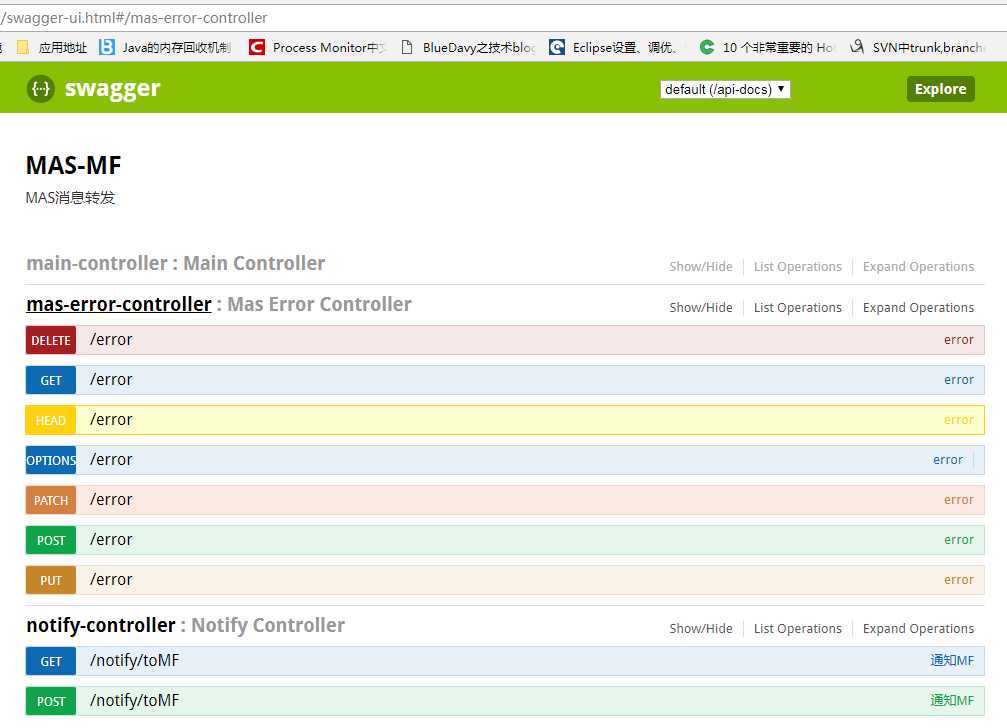Click Expand Operations for main-controller
This screenshot has width=1007, height=728.
(x=918, y=266)
